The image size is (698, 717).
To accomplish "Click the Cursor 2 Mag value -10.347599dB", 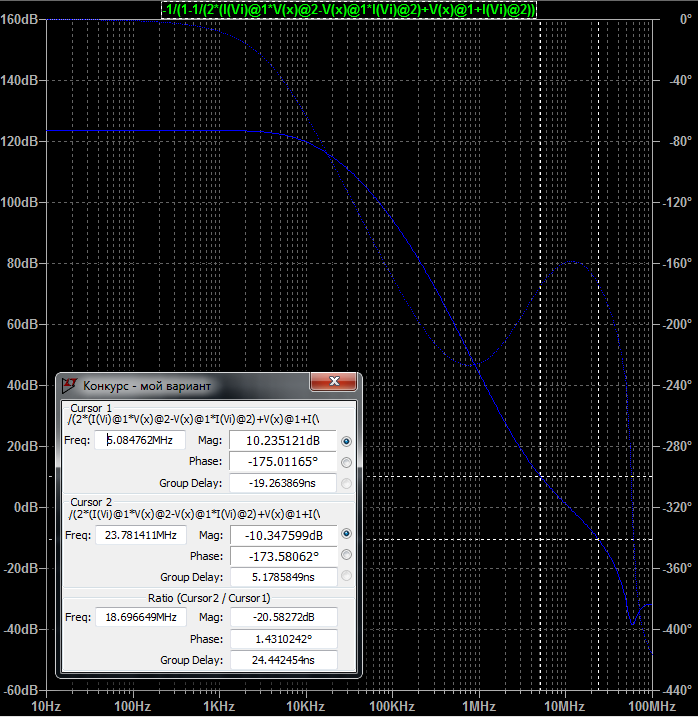I will [284, 535].
